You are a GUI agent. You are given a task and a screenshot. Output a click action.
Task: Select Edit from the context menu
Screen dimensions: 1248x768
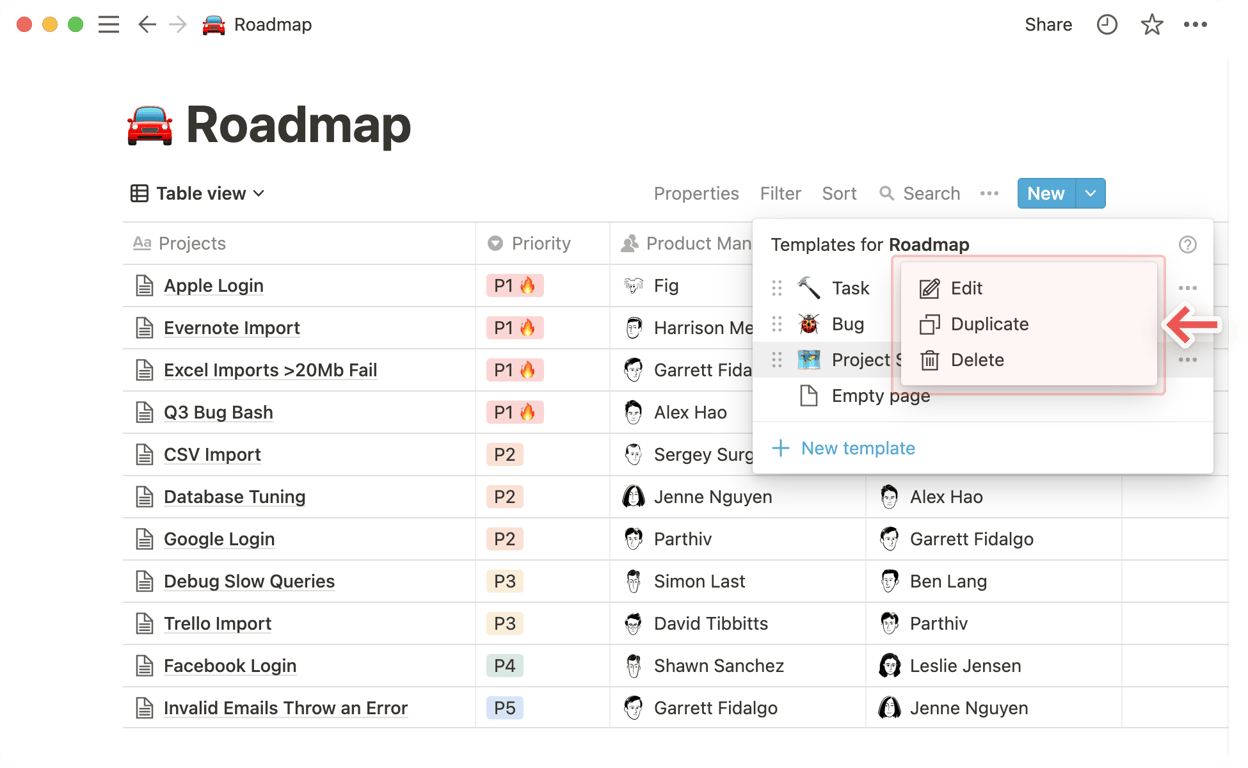(x=966, y=288)
